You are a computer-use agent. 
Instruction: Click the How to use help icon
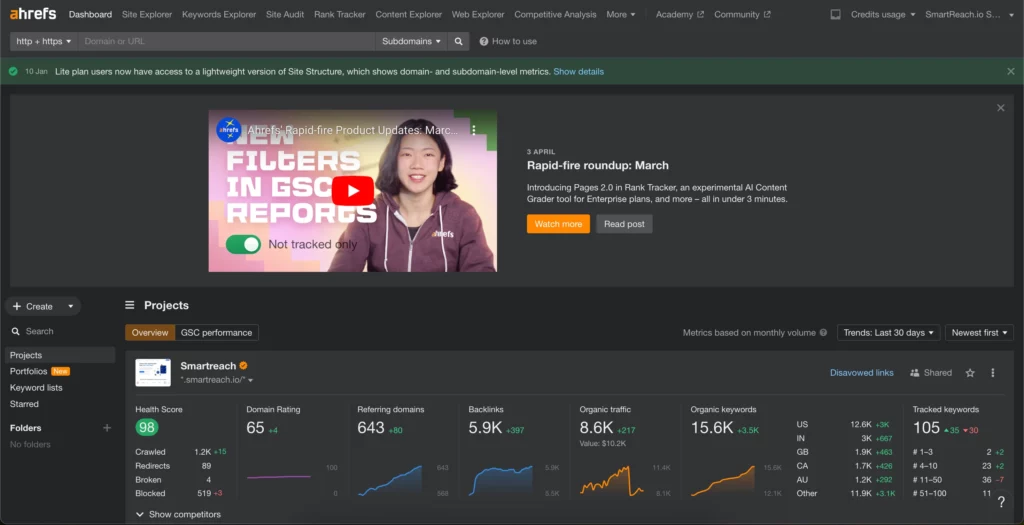tap(484, 41)
